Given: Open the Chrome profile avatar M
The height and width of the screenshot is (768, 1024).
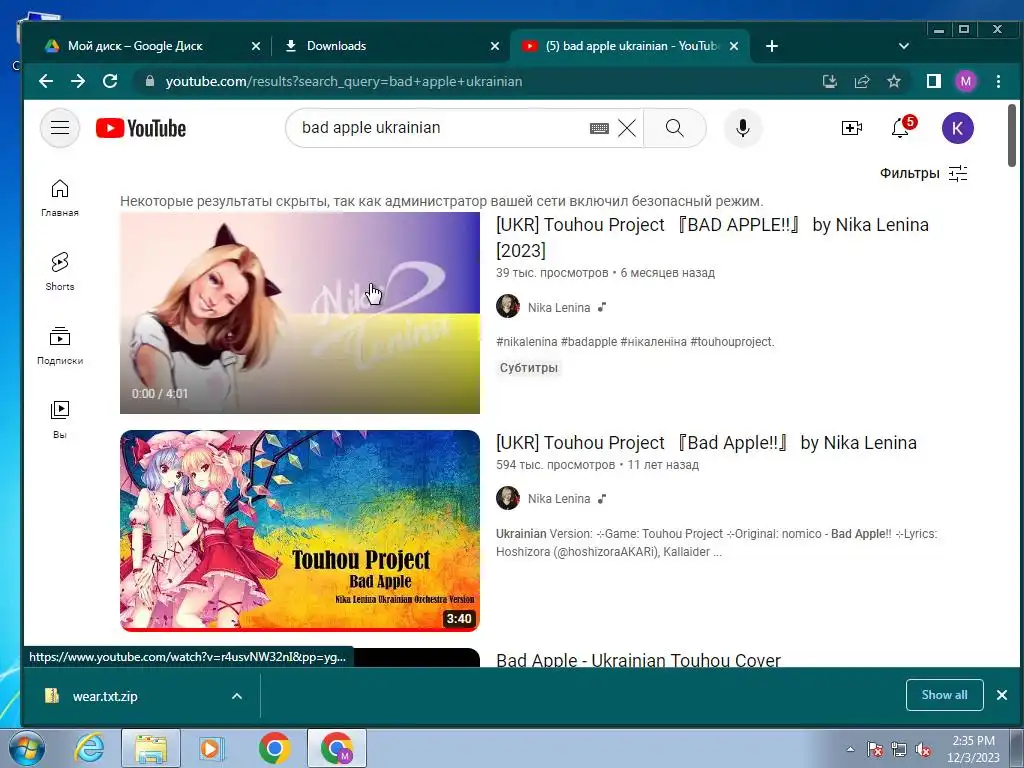Looking at the screenshot, I should coord(966,81).
